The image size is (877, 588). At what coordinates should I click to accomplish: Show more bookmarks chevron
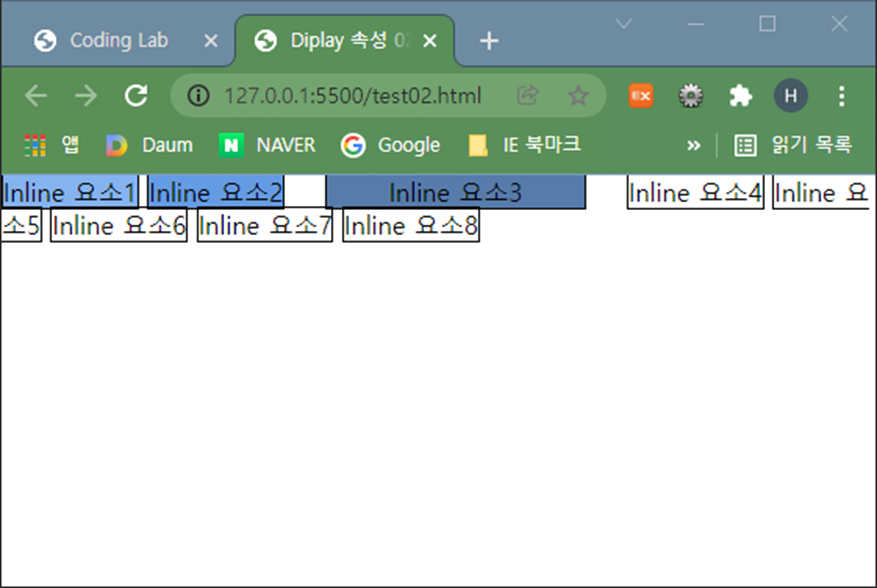tap(694, 145)
